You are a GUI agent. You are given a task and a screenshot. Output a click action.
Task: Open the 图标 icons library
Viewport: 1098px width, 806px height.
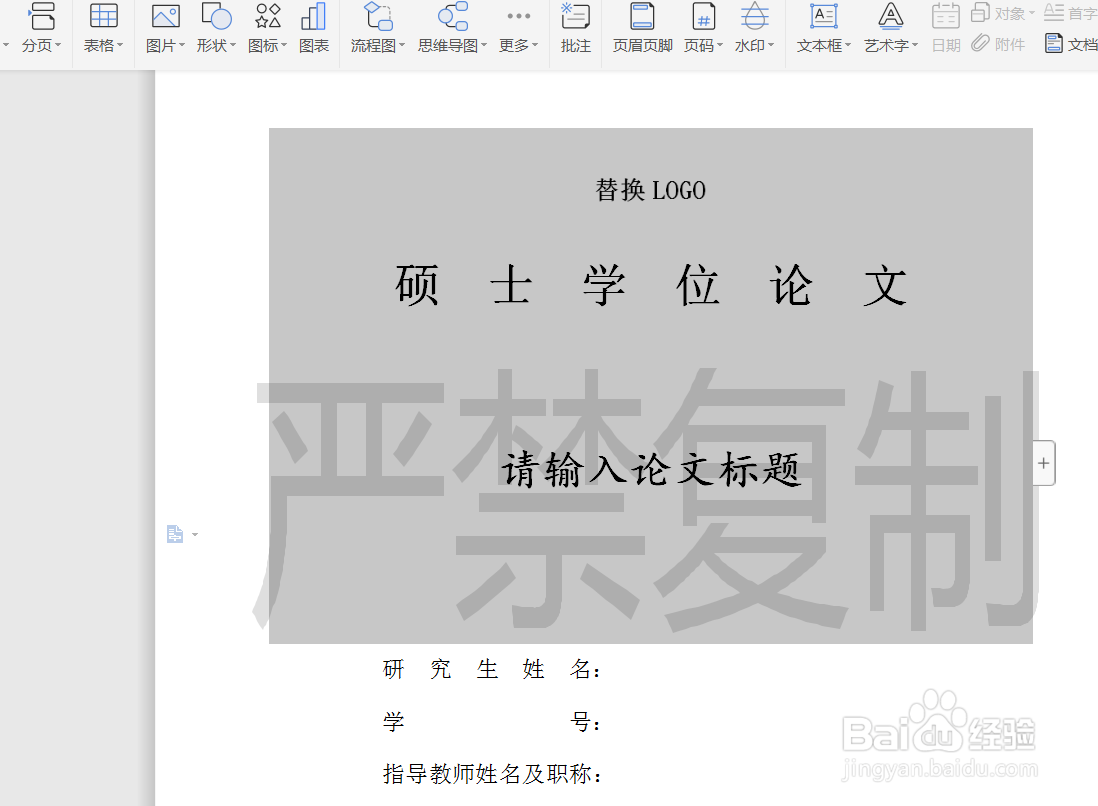[267, 15]
